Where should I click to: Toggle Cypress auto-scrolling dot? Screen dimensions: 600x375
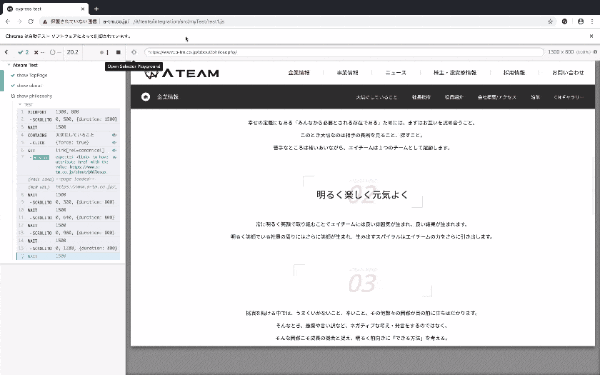coord(102,52)
